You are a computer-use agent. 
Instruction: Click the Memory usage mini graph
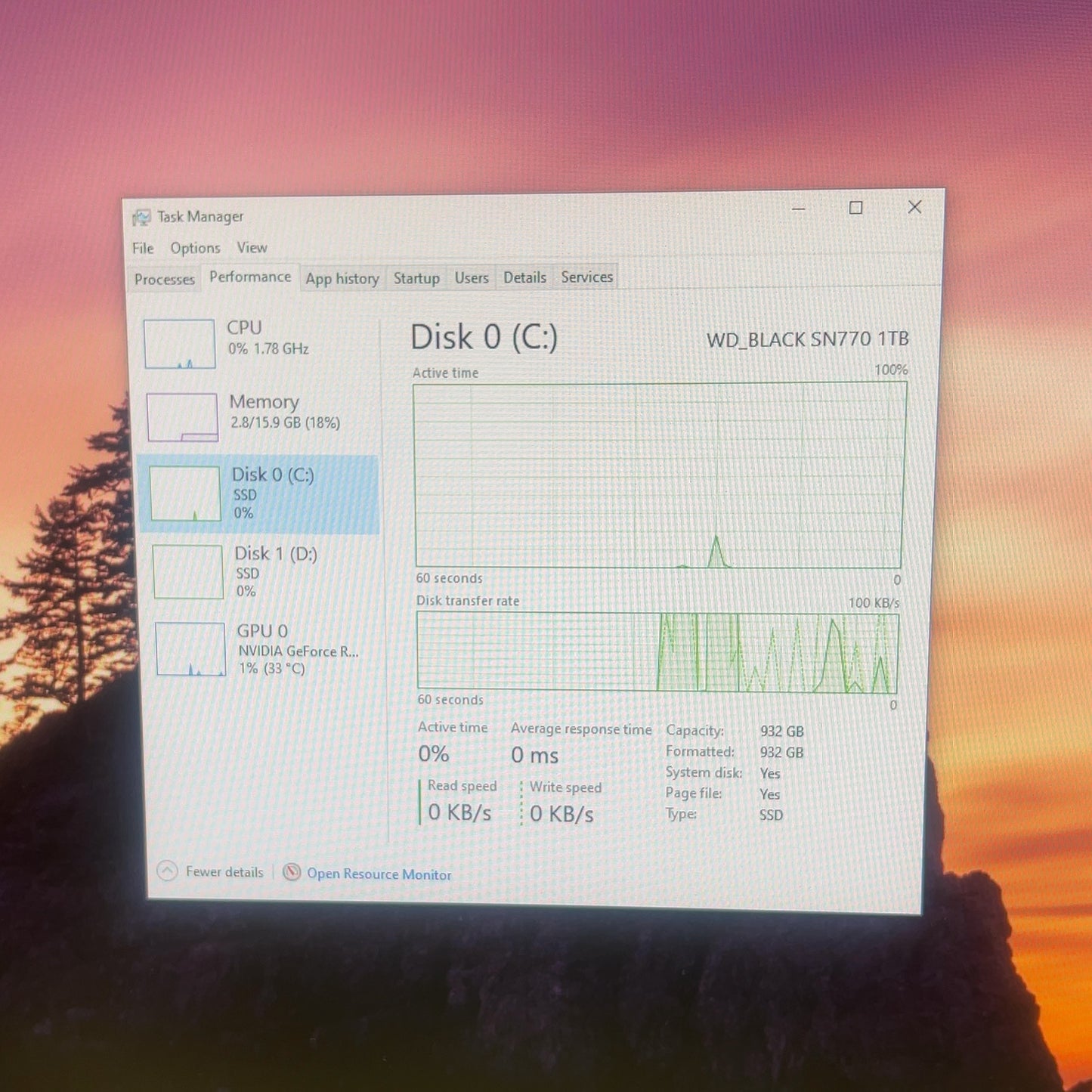pos(182,417)
